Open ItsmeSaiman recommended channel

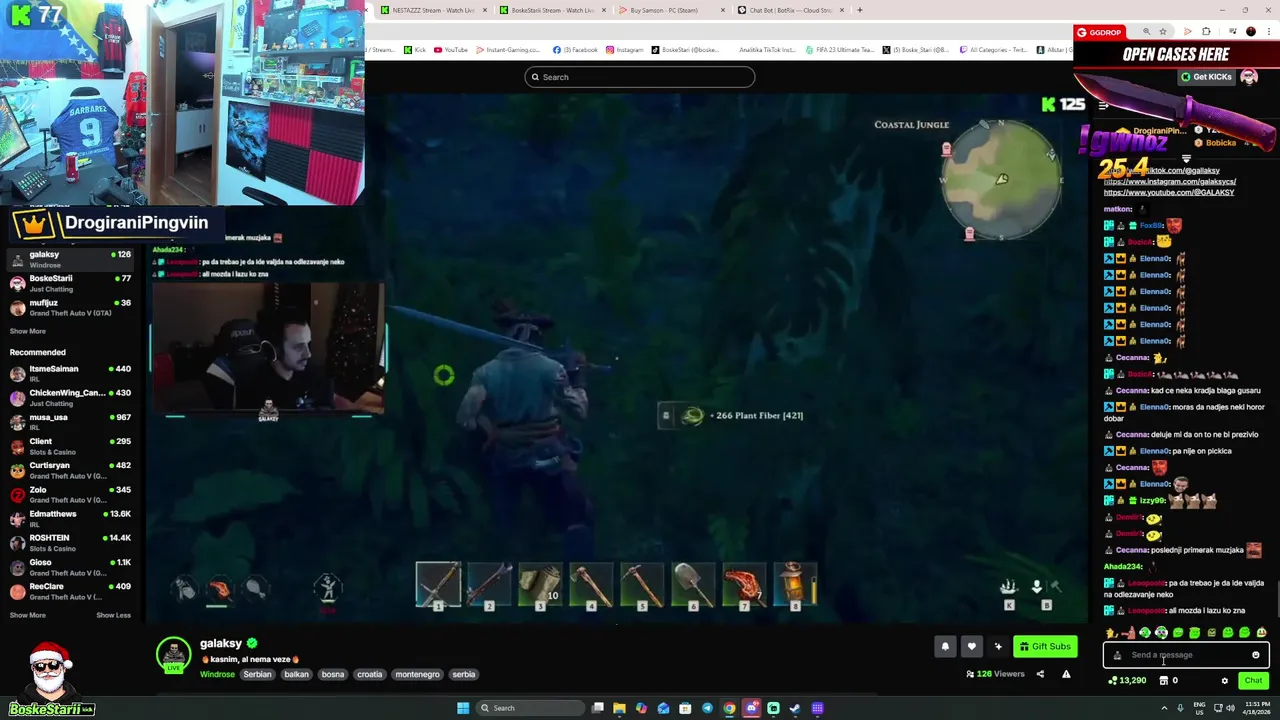click(x=70, y=373)
